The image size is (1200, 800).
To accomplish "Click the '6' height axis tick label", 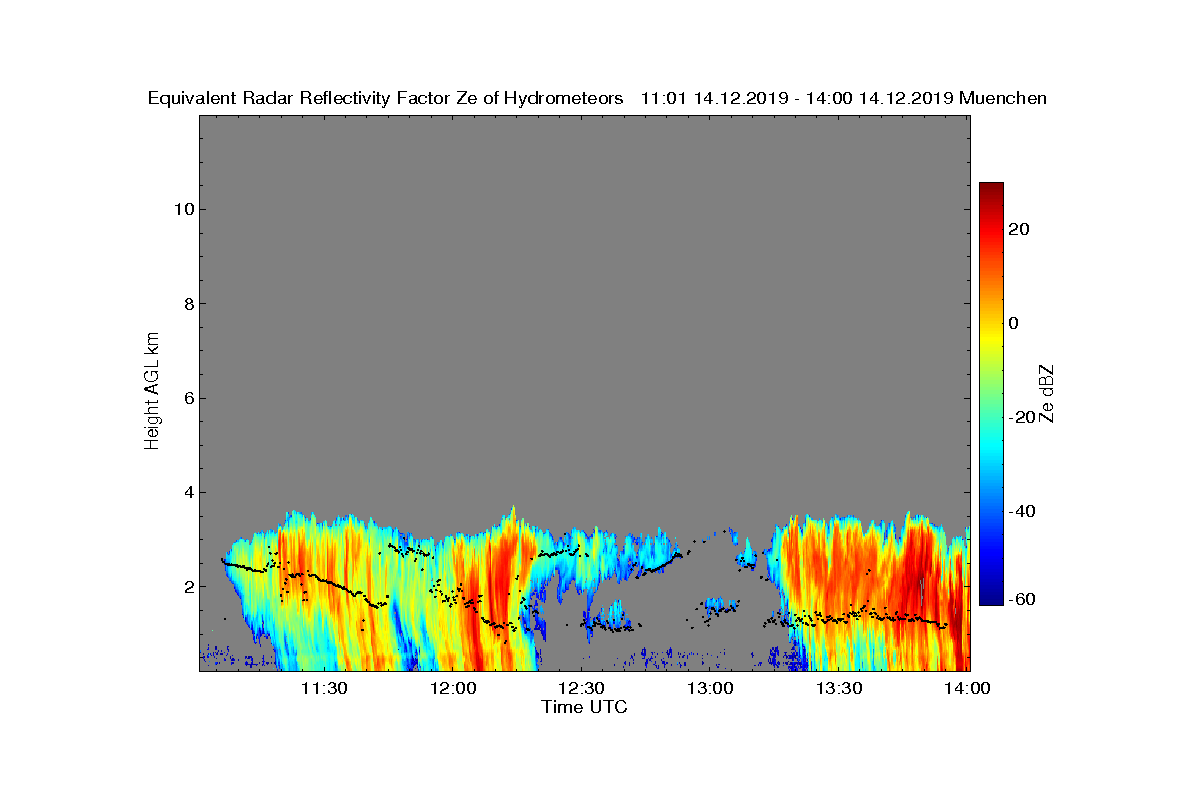I will click(187, 398).
